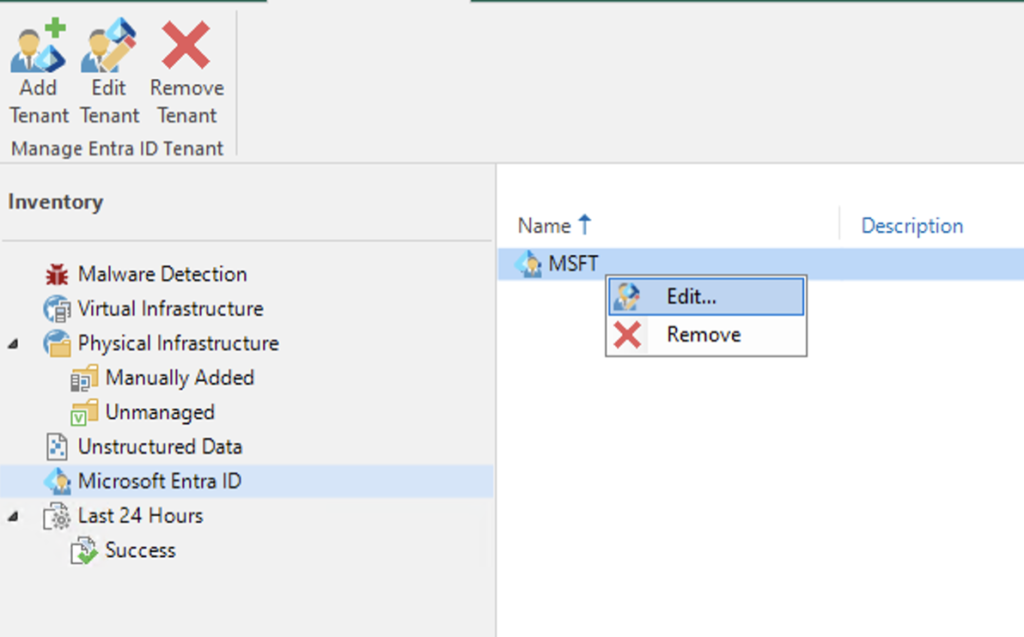Screen dimensions: 1024x637
Task: Sort by the Name column header
Action: 544,226
